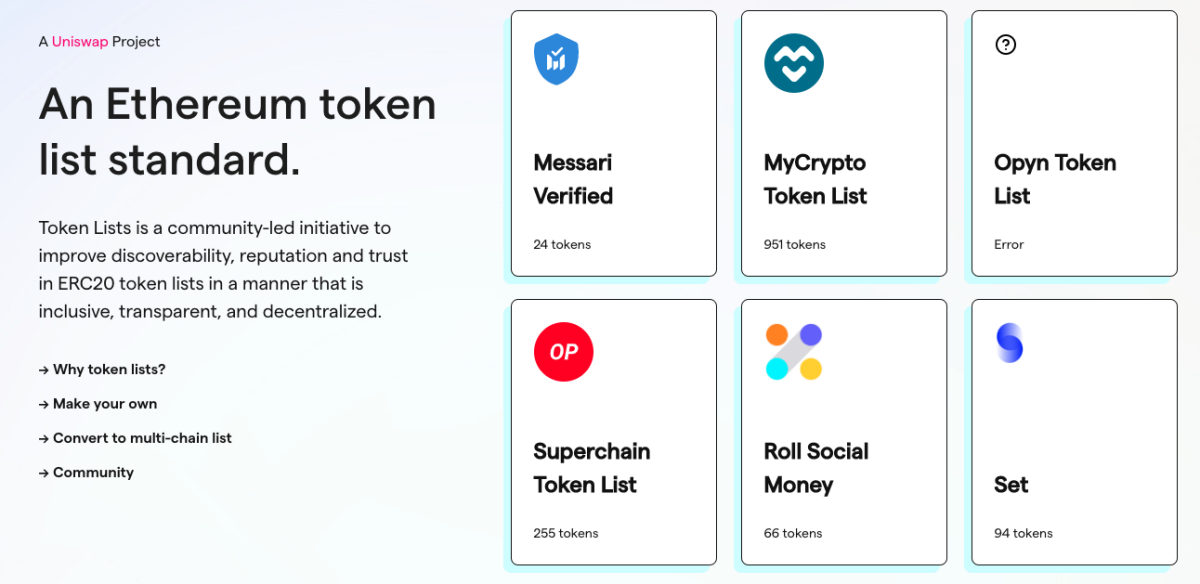Click the red OP Superchain logo

coord(563,352)
